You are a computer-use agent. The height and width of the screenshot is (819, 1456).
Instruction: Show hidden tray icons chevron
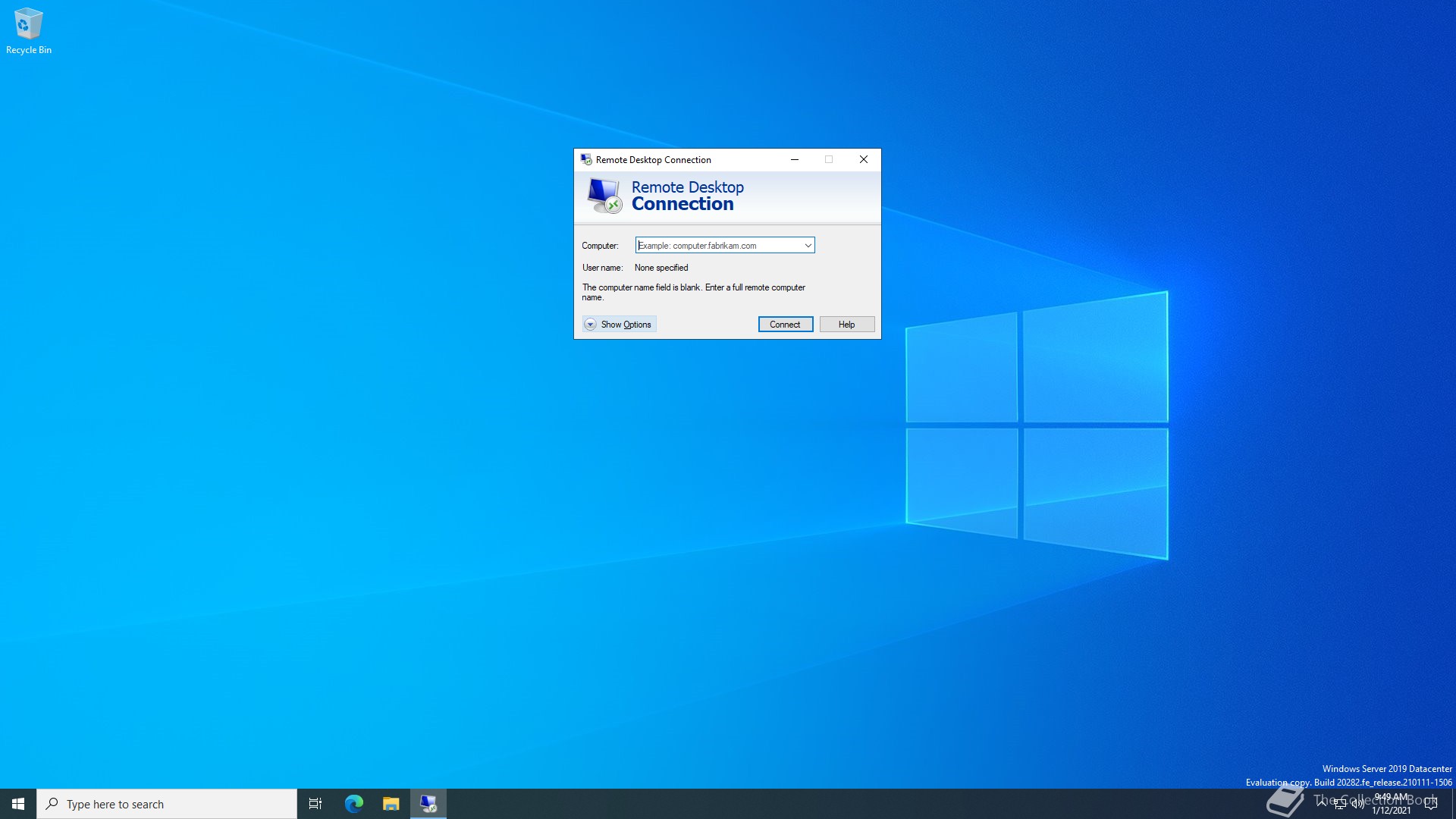click(x=1322, y=802)
